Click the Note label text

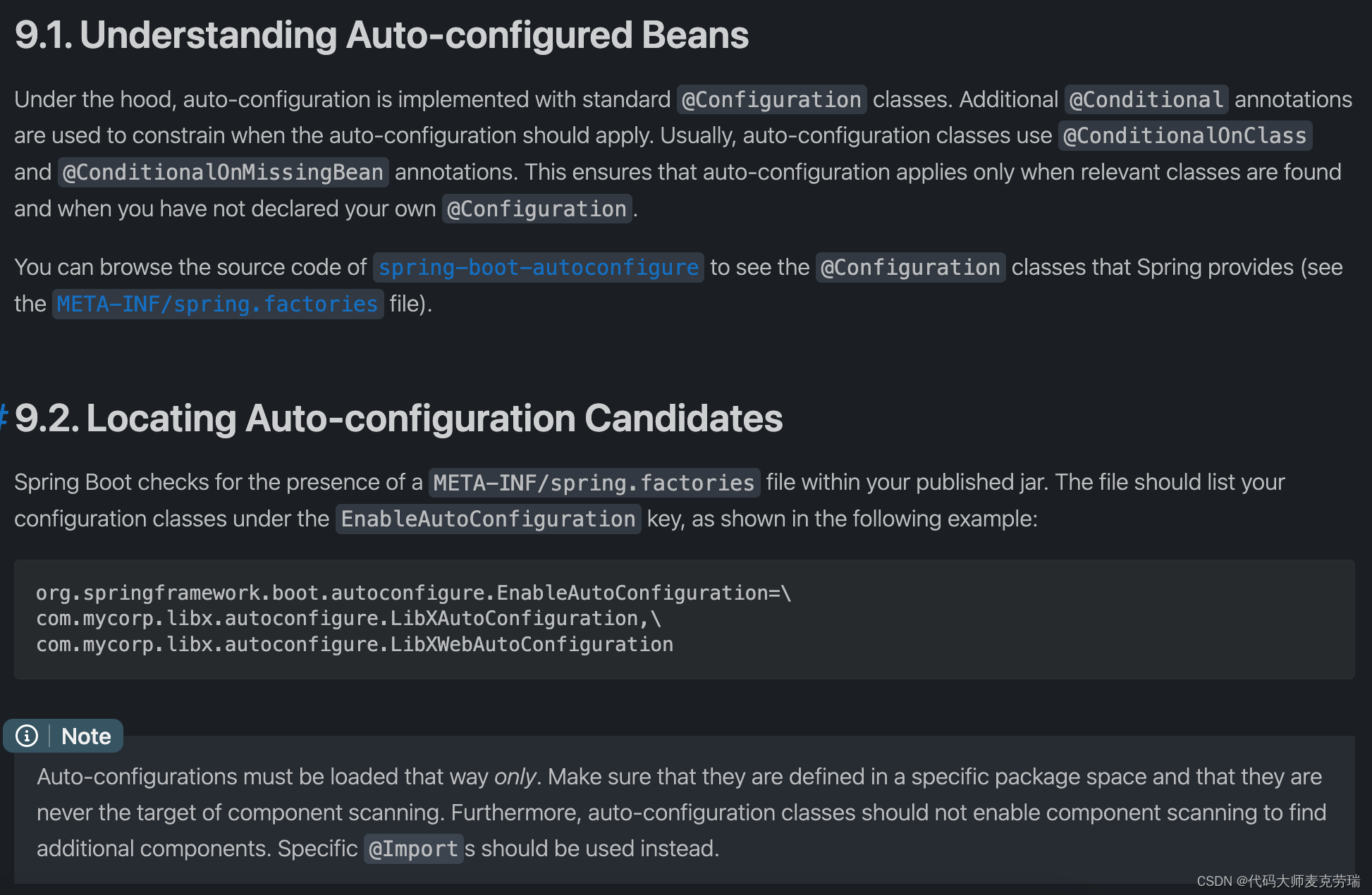(x=86, y=736)
